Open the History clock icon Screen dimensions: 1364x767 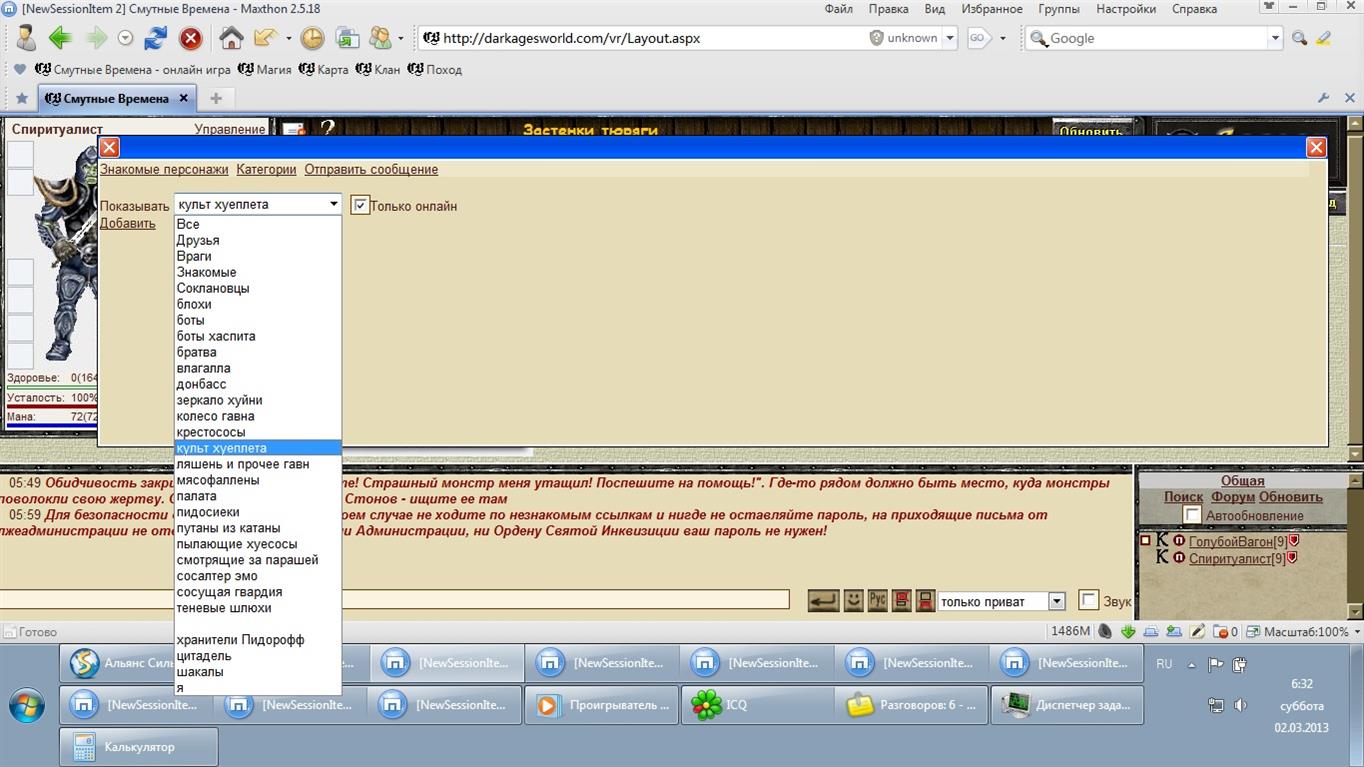tap(313, 38)
